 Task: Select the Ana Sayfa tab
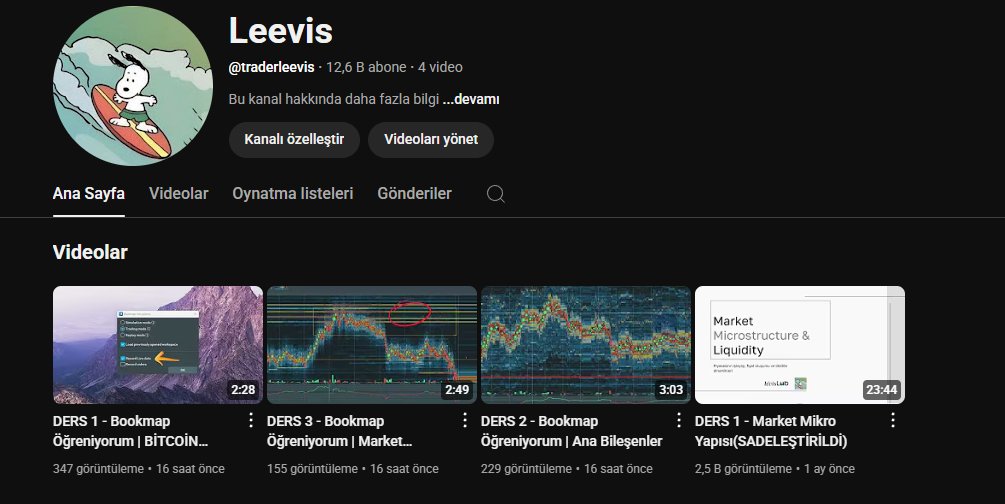[88, 194]
